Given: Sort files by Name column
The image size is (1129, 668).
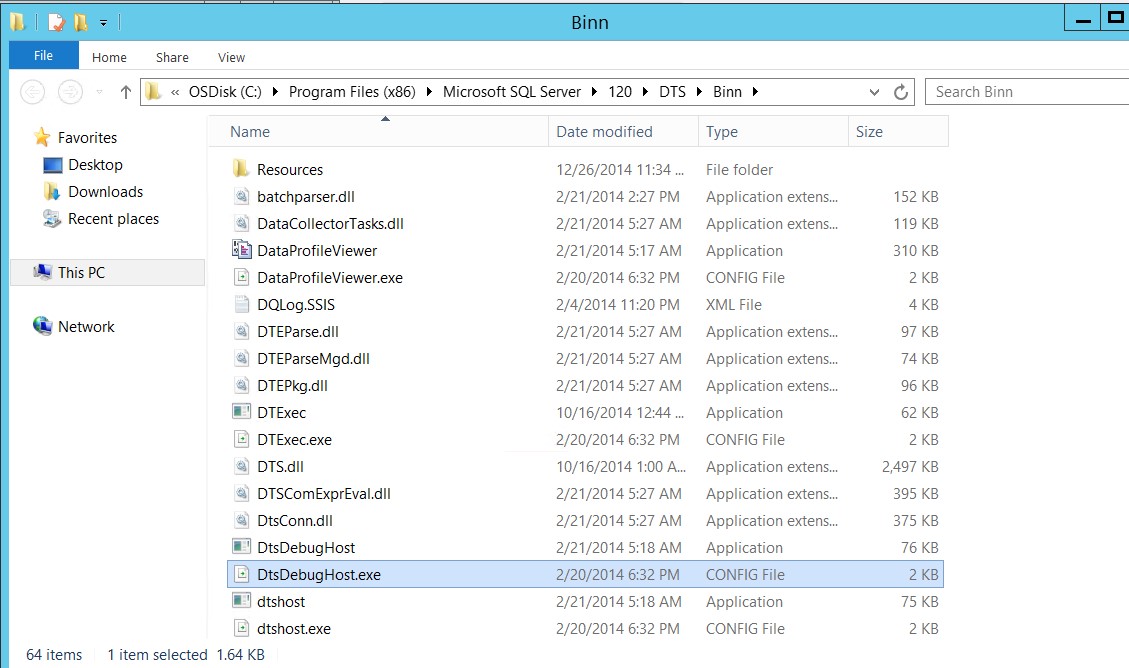Looking at the screenshot, I should pos(379,132).
